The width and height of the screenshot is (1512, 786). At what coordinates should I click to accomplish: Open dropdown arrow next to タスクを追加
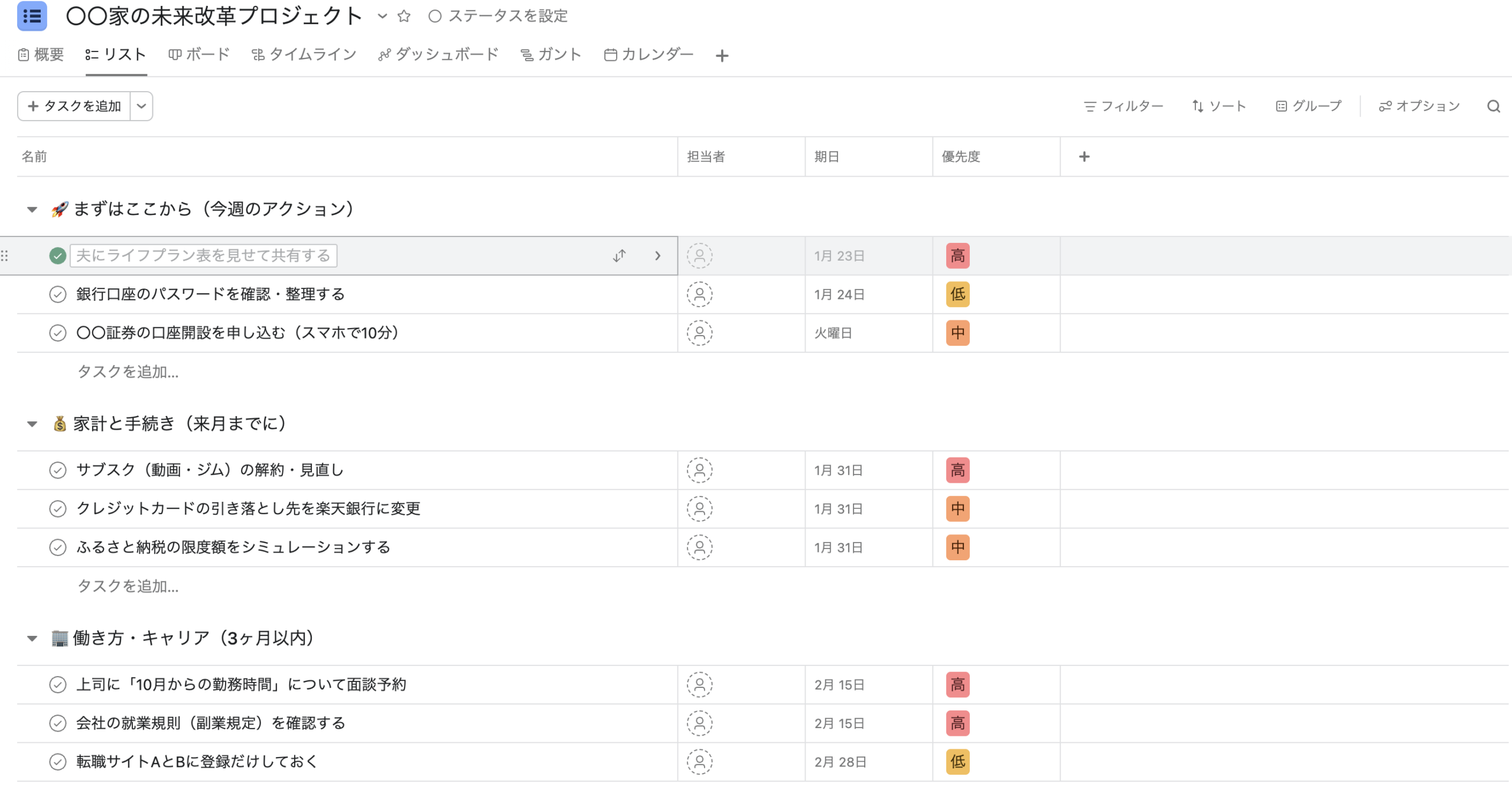[141, 106]
